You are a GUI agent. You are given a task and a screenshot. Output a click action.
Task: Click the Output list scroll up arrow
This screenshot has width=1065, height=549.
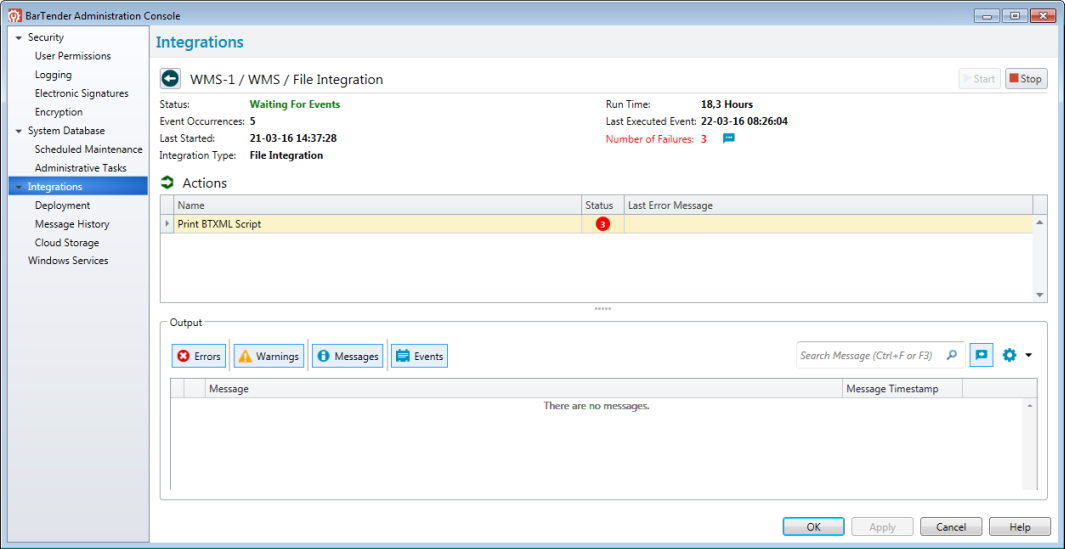point(1030,406)
